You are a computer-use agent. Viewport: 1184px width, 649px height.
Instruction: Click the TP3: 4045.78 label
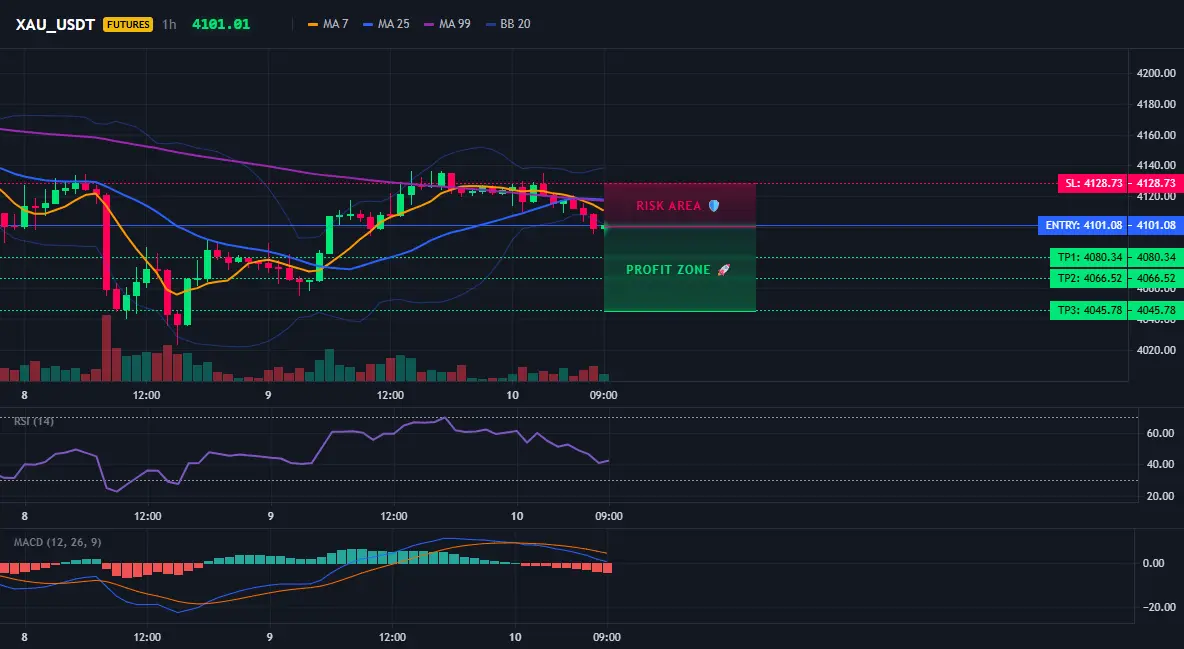[1088, 311]
